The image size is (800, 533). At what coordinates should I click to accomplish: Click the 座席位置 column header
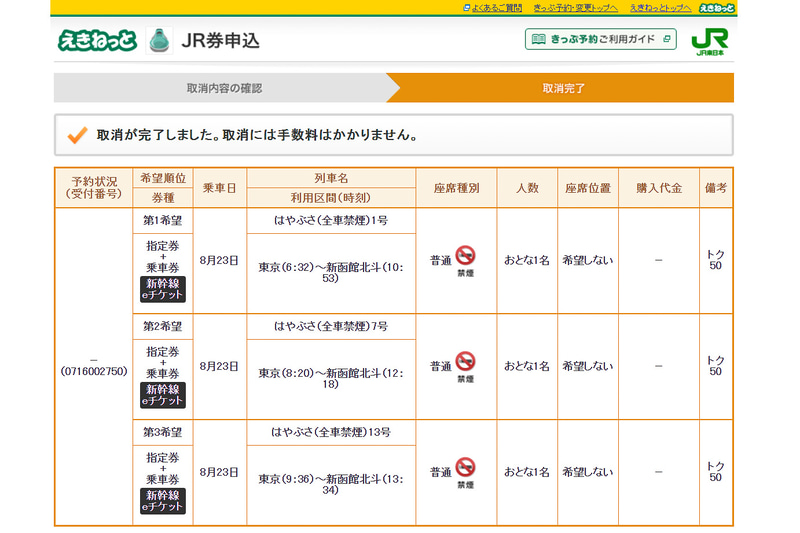point(588,188)
